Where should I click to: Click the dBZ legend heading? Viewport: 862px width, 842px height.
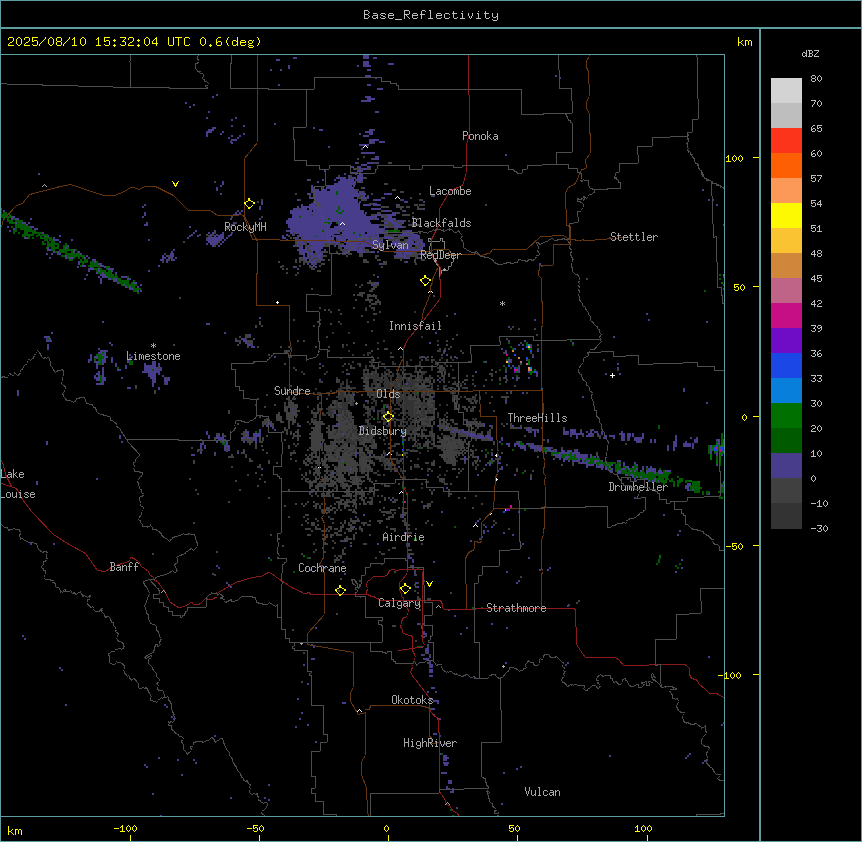pyautogui.click(x=810, y=53)
